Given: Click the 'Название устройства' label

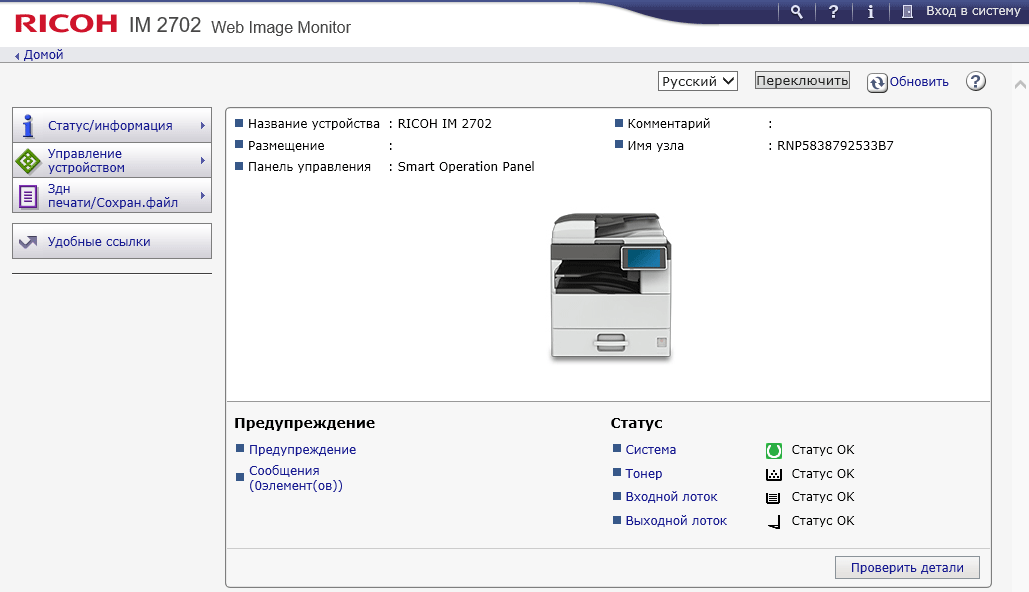Looking at the screenshot, I should click(x=314, y=123).
